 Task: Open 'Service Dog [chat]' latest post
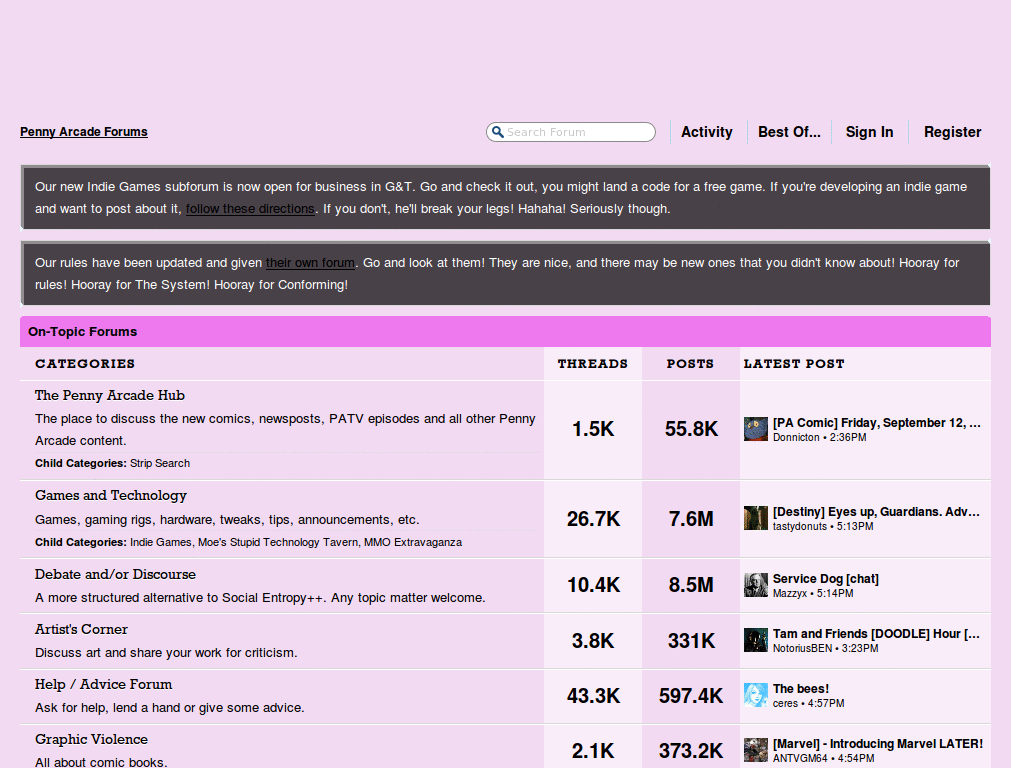click(x=825, y=579)
